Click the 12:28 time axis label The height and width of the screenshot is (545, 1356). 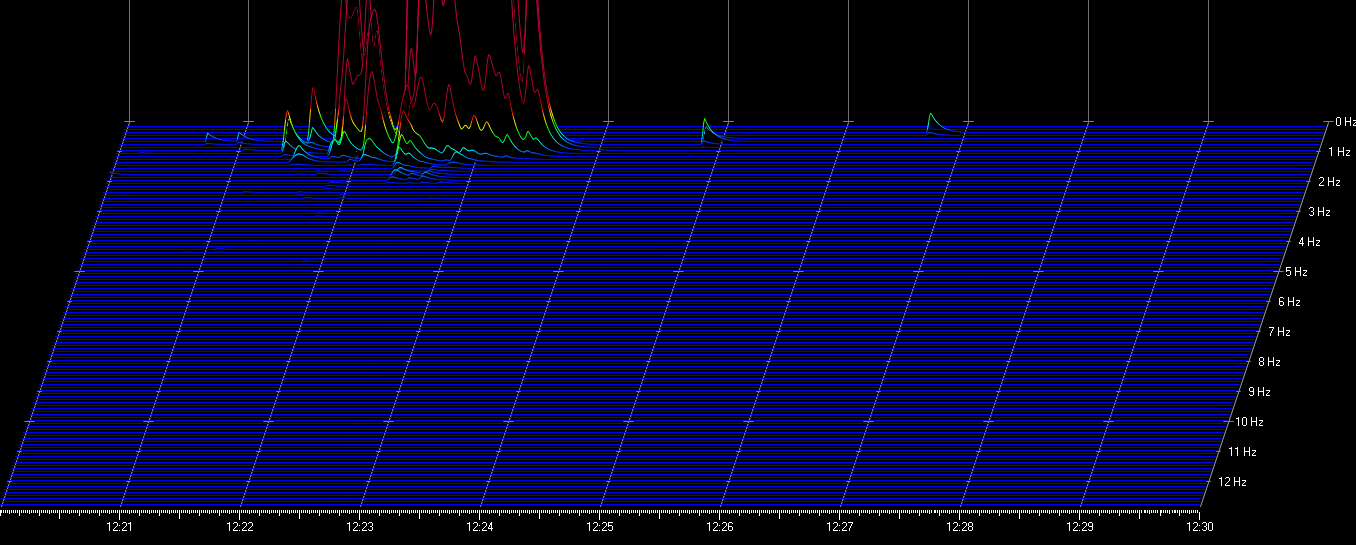pyautogui.click(x=960, y=526)
